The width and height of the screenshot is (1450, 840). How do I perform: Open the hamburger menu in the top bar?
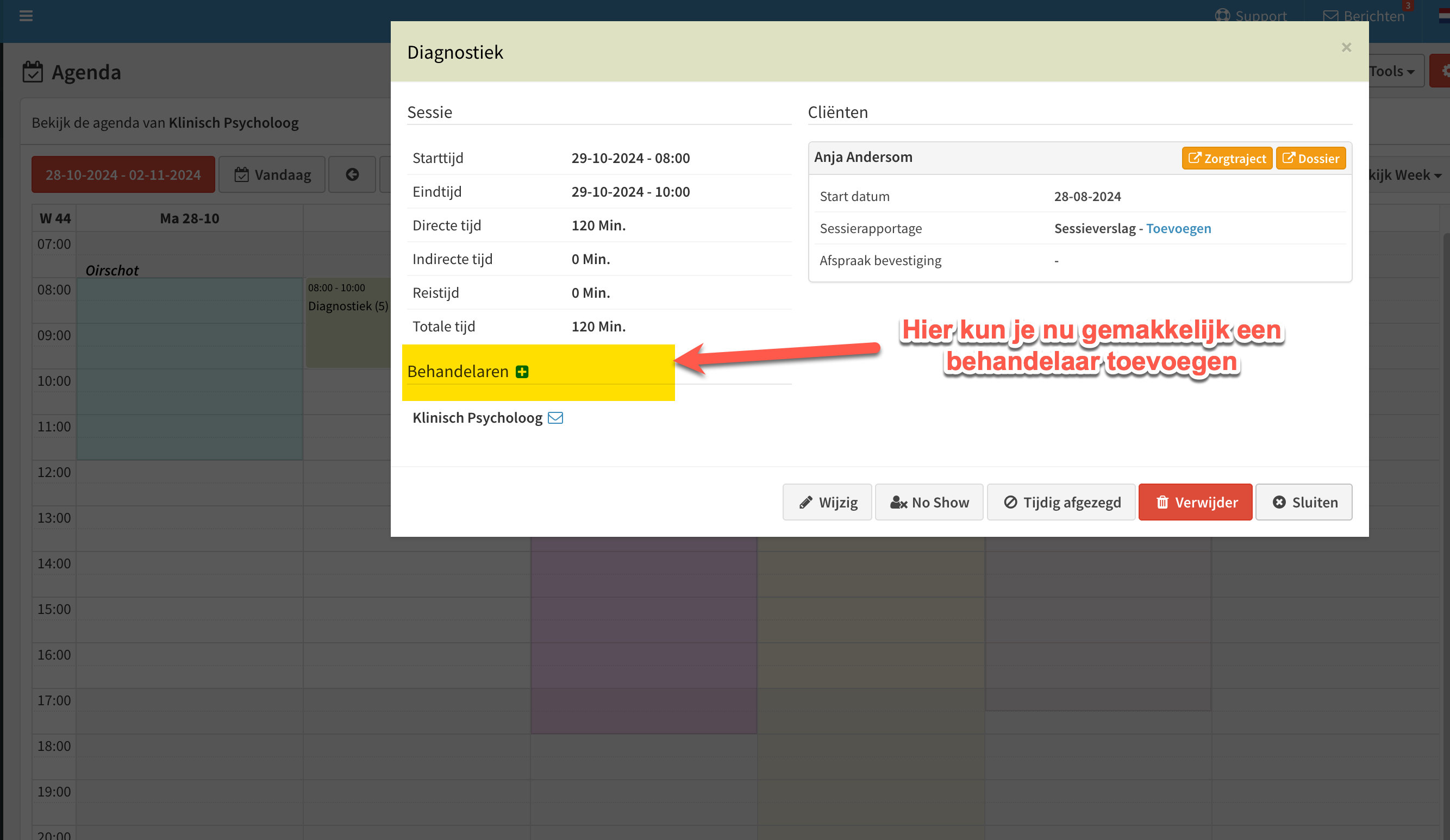coord(26,16)
